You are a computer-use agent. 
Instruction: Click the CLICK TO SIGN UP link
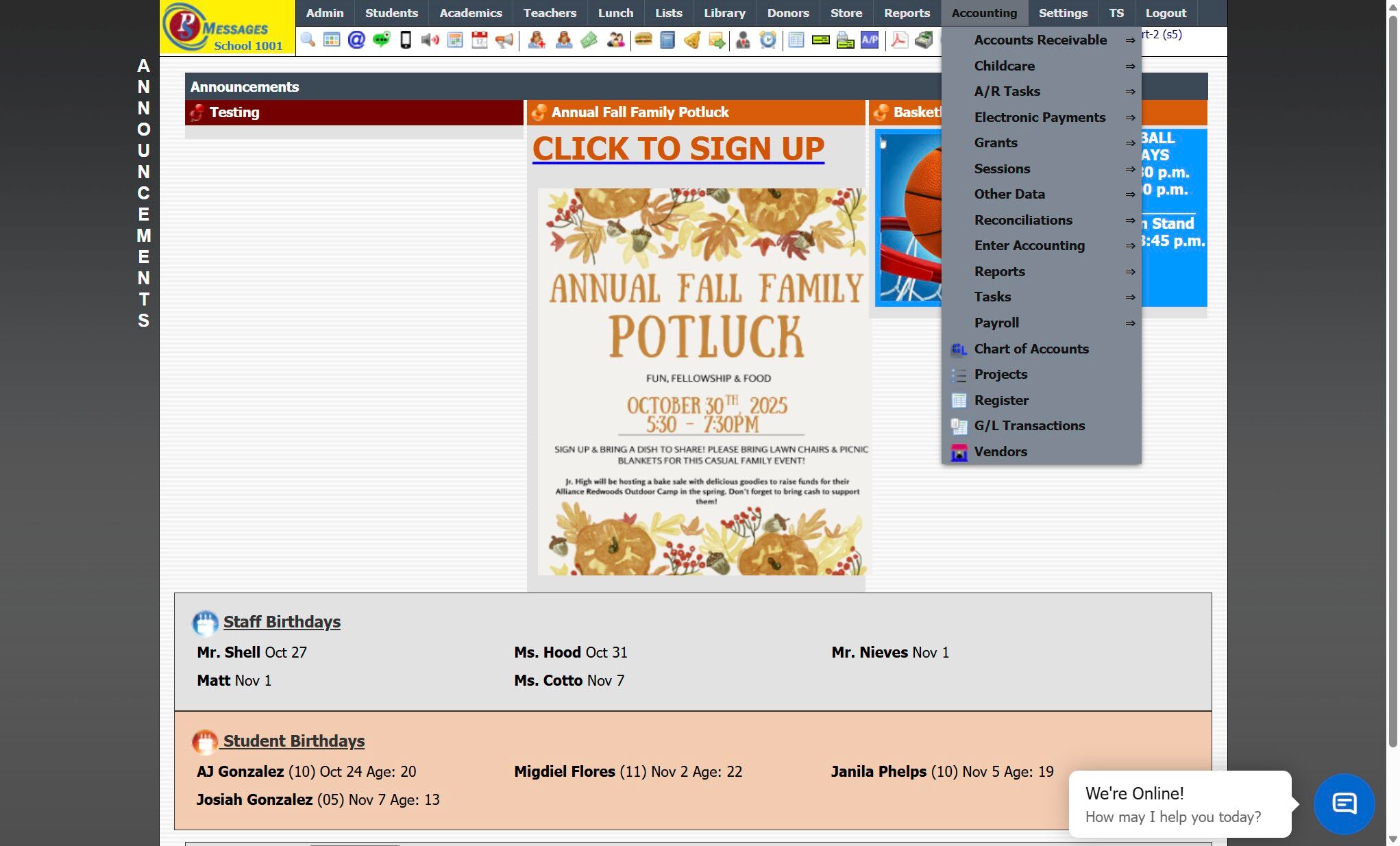point(678,149)
